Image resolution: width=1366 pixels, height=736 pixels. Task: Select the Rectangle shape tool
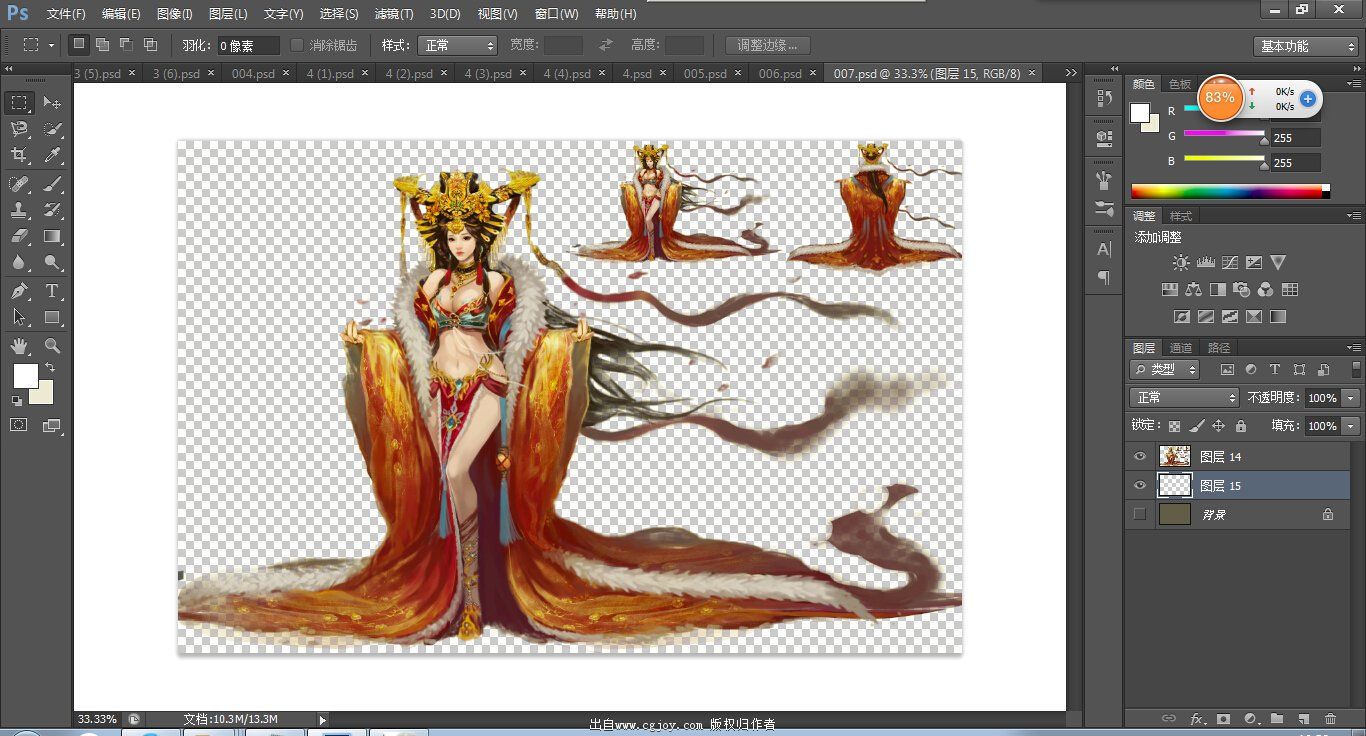click(x=53, y=317)
